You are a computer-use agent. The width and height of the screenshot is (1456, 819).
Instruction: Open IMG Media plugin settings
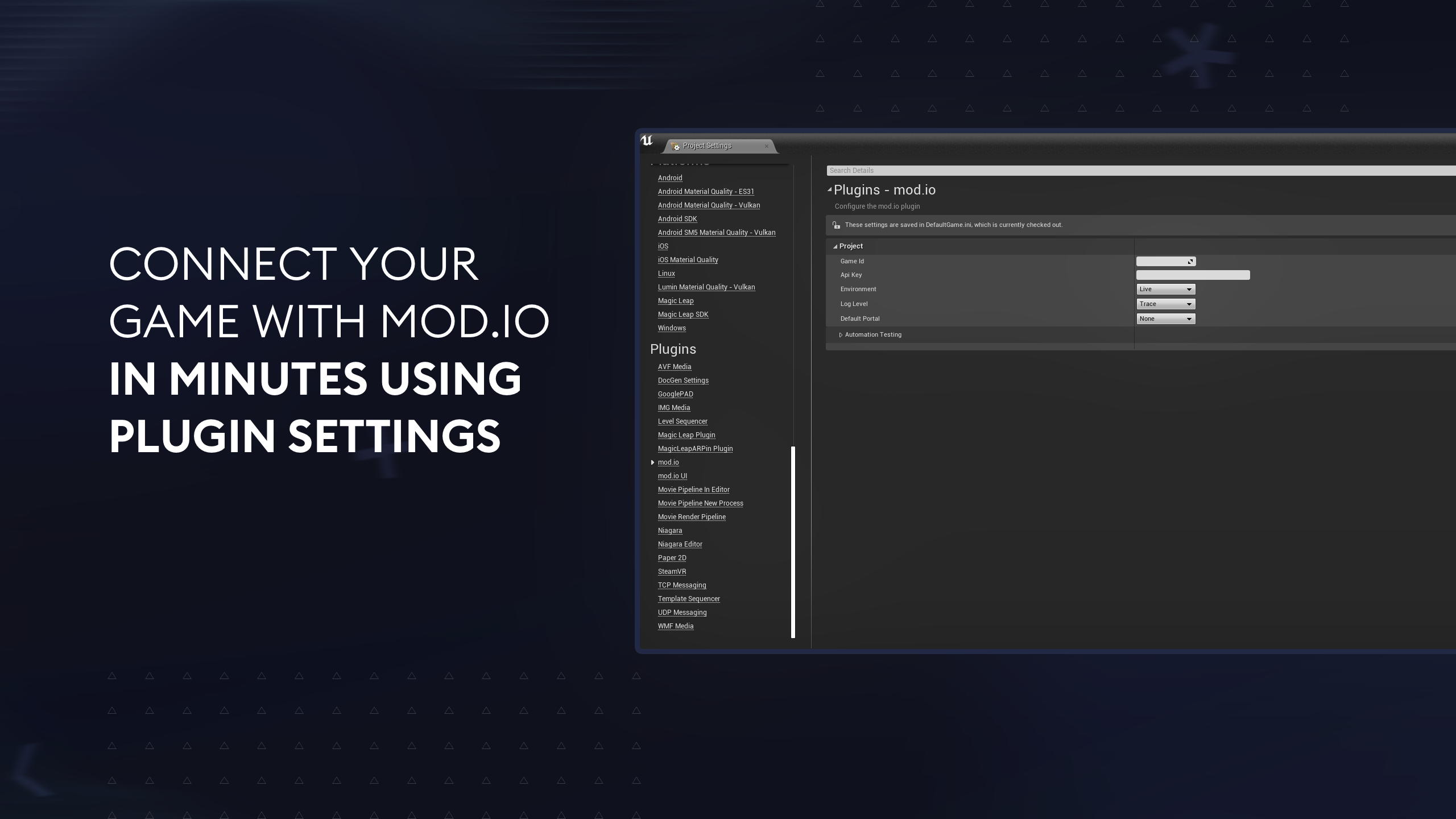click(674, 408)
